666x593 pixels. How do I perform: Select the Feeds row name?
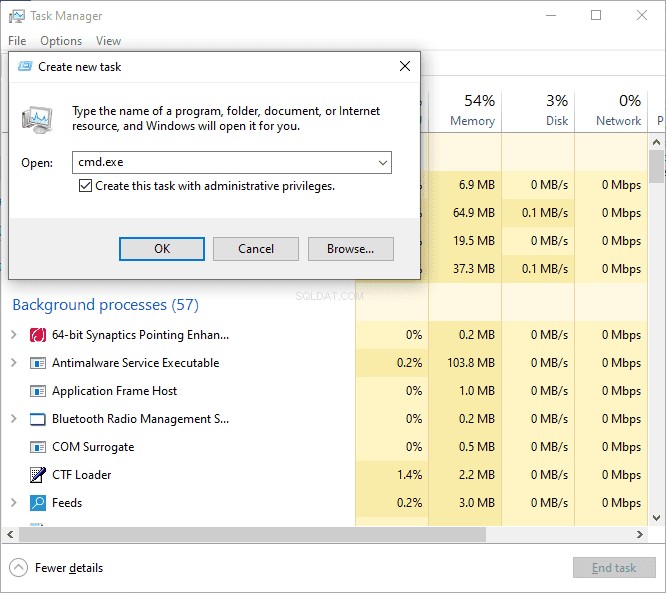click(67, 503)
